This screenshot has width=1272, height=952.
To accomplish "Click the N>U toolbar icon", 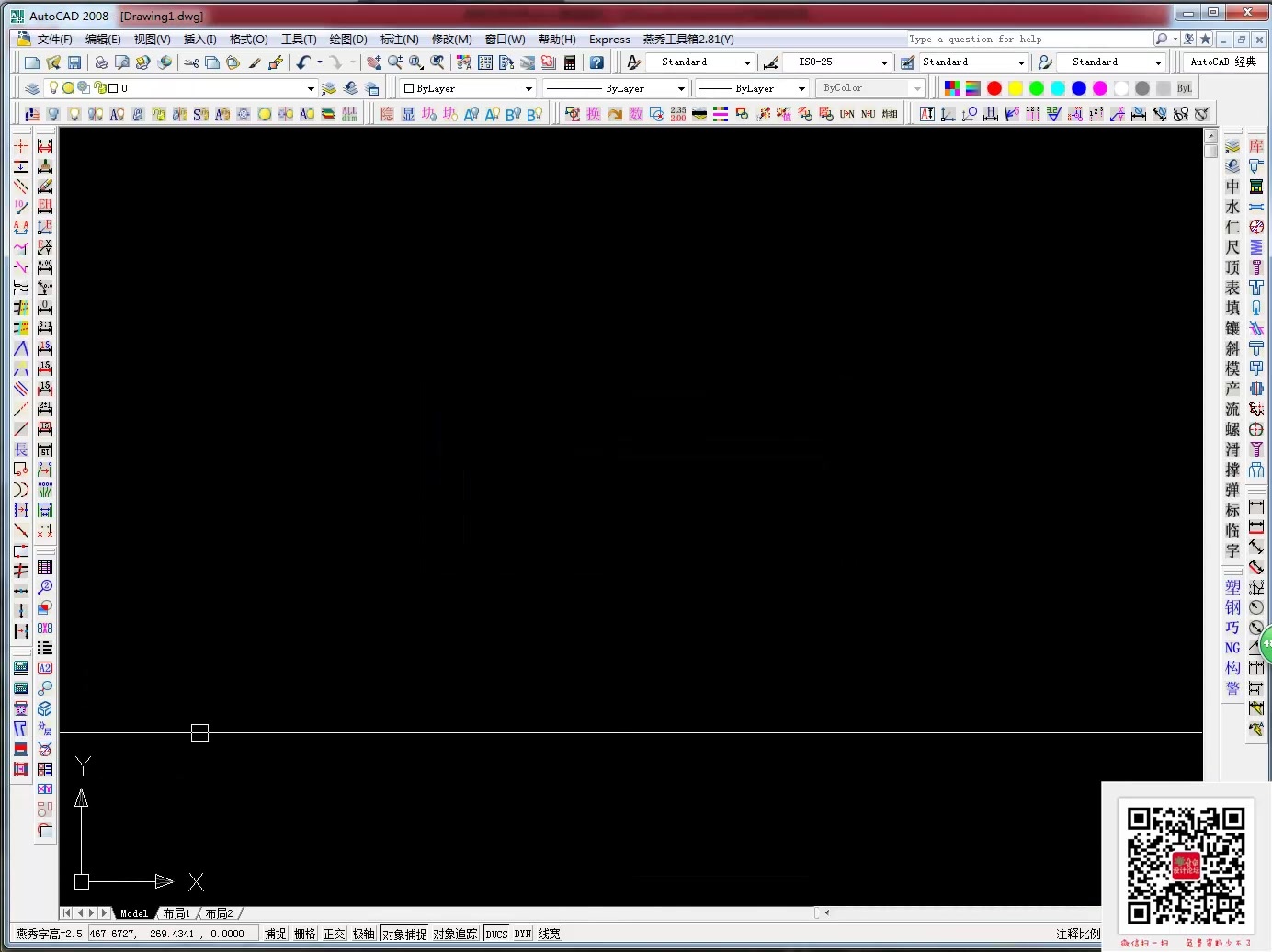I will point(868,114).
